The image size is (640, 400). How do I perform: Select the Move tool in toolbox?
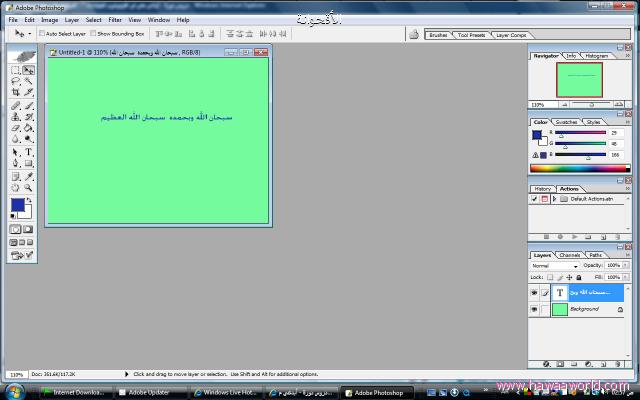pos(28,70)
